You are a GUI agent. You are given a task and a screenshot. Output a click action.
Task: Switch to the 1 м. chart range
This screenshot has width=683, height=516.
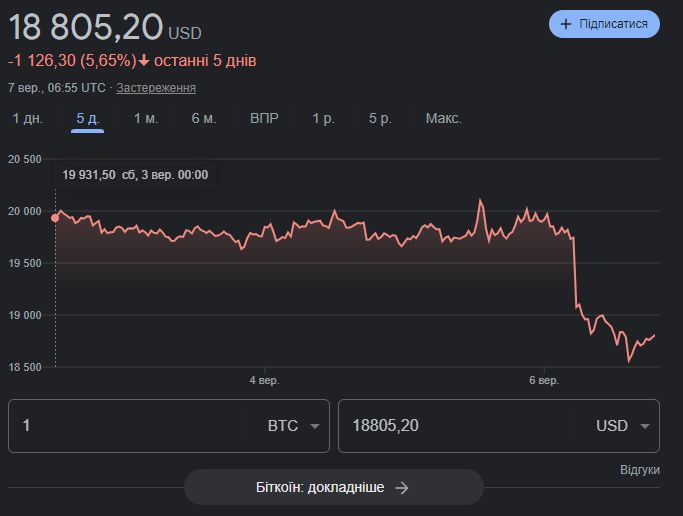click(146, 118)
